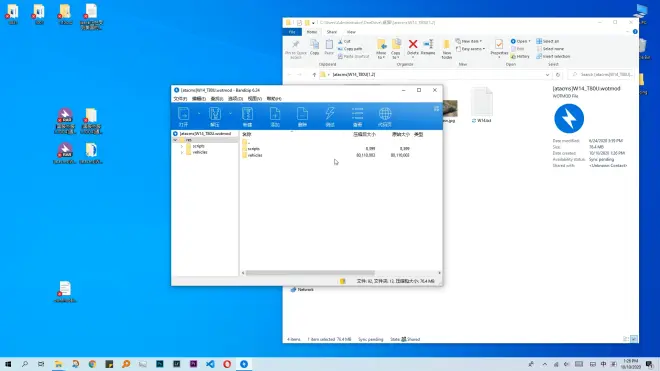
Task: Open the Explorer address bar history dropdown
Action: tap(547, 75)
